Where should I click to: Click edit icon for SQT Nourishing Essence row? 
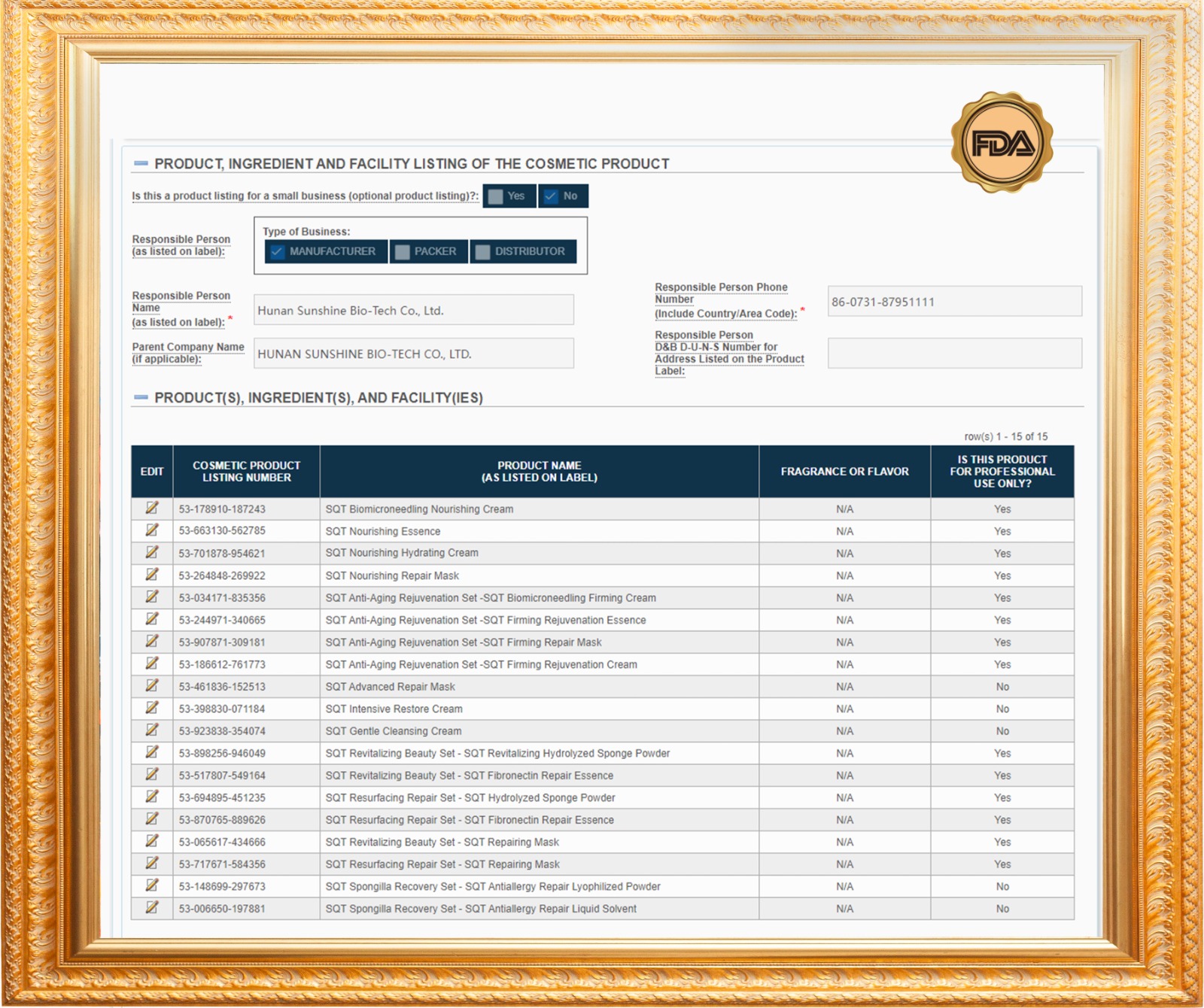click(x=152, y=530)
